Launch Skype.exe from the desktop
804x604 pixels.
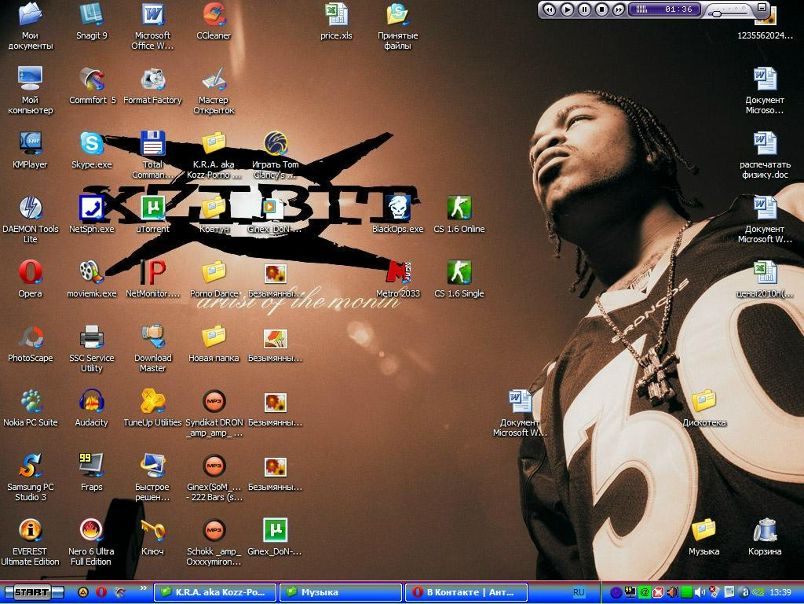tap(91, 143)
